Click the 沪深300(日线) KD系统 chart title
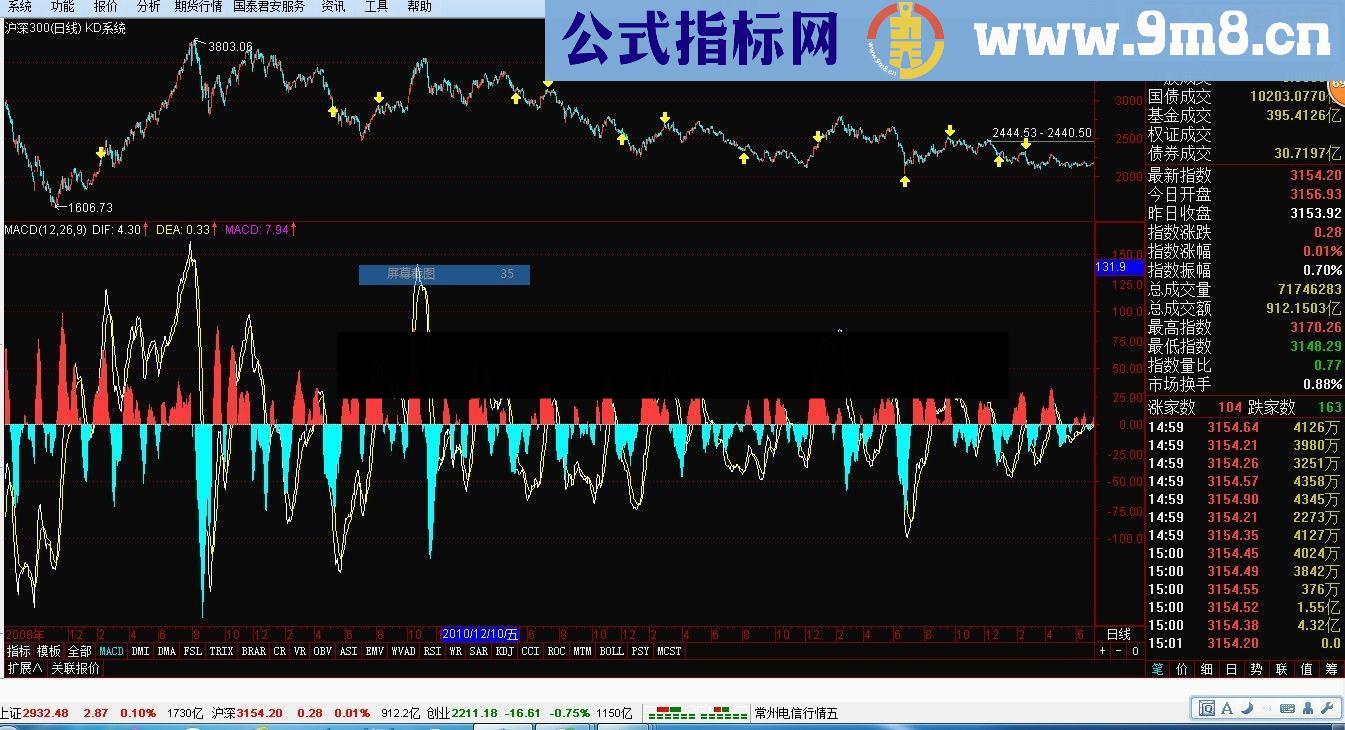Viewport: 1345px width, 730px height. click(66, 28)
